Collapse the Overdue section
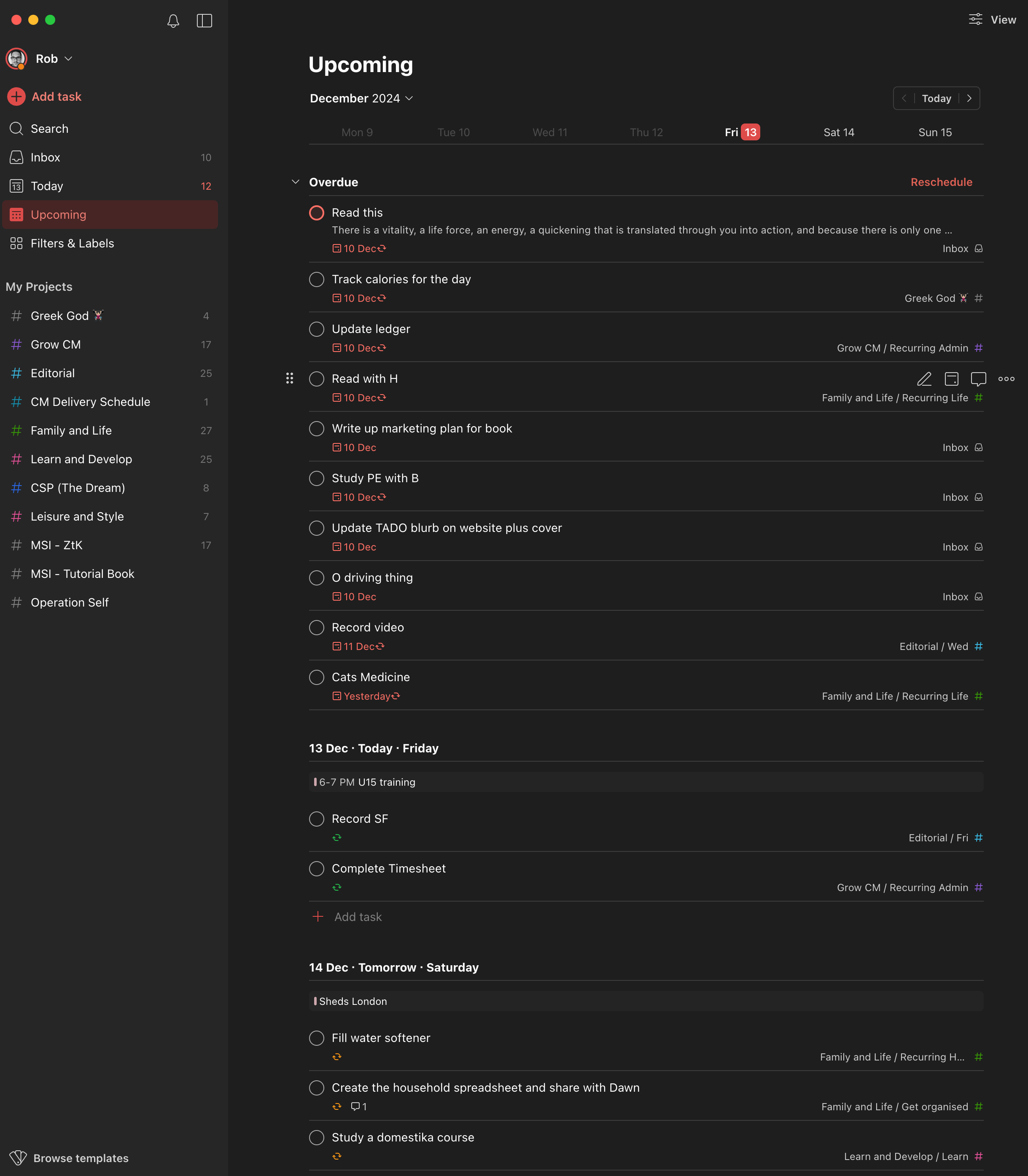The image size is (1028, 1176). 296,182
